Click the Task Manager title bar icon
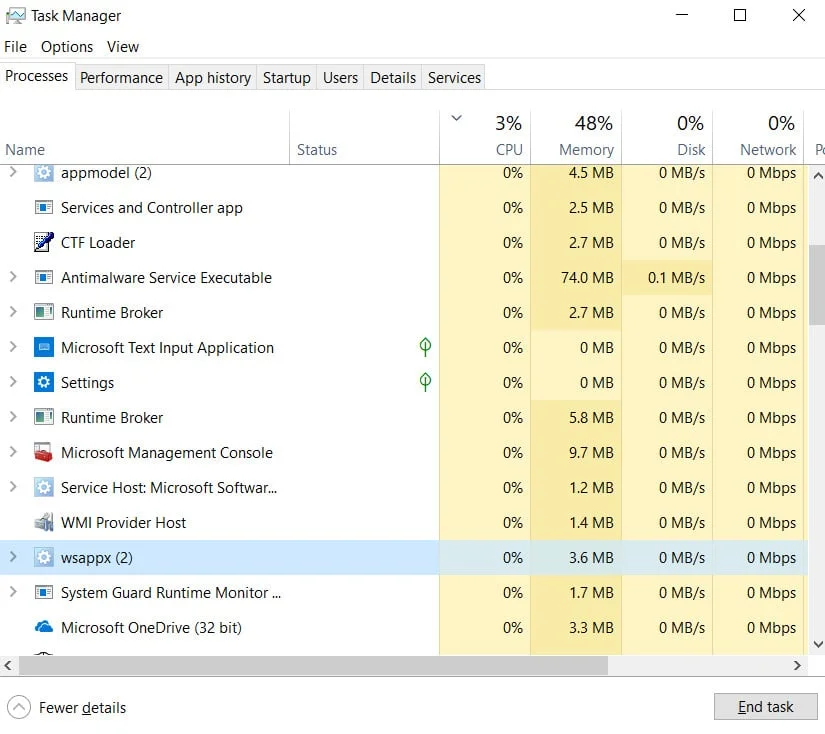This screenshot has width=825, height=734. pyautogui.click(x=15, y=16)
